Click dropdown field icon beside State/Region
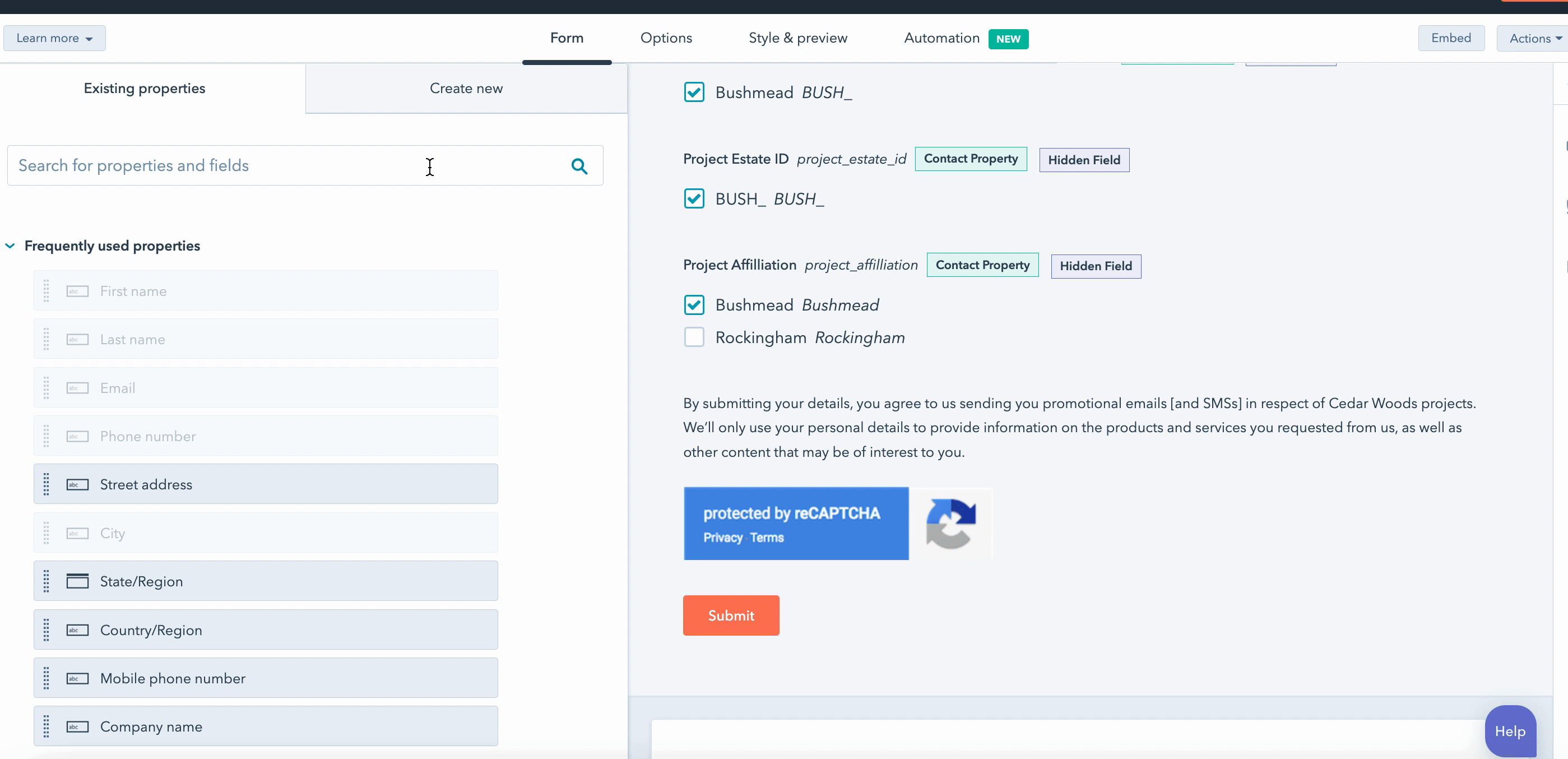Screen dimensions: 1568x759 77,581
